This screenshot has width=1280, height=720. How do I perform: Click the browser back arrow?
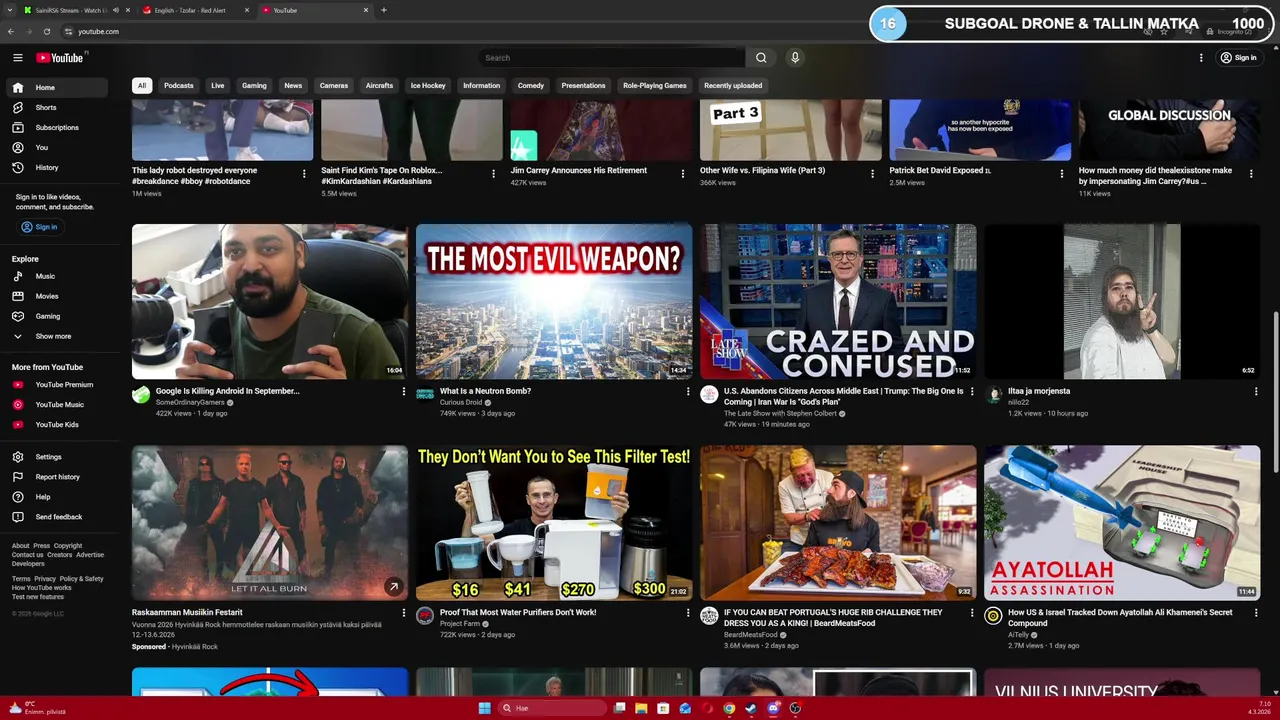click(x=11, y=32)
